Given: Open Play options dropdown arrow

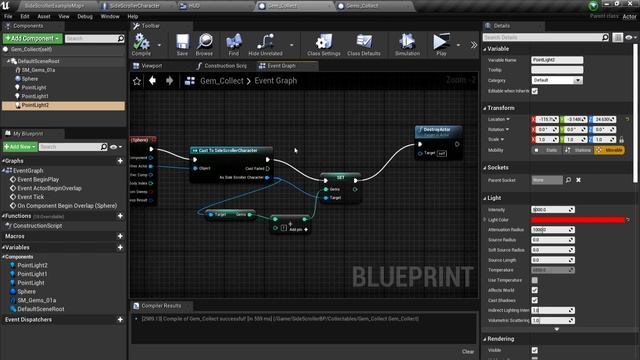Looking at the screenshot, I should click(x=458, y=45).
